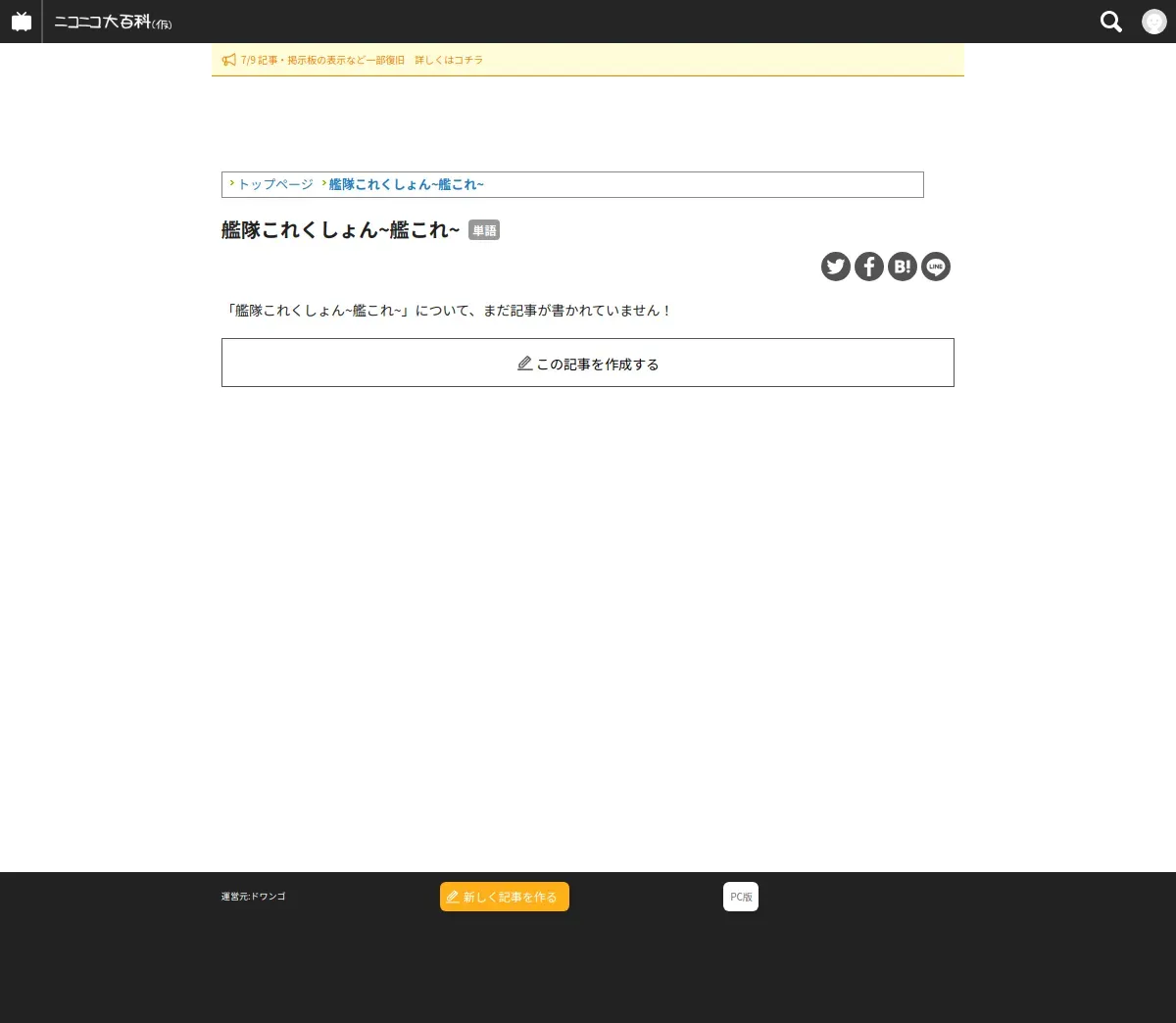Share on Facebook icon
Image resolution: width=1176 pixels, height=1023 pixels.
869,267
